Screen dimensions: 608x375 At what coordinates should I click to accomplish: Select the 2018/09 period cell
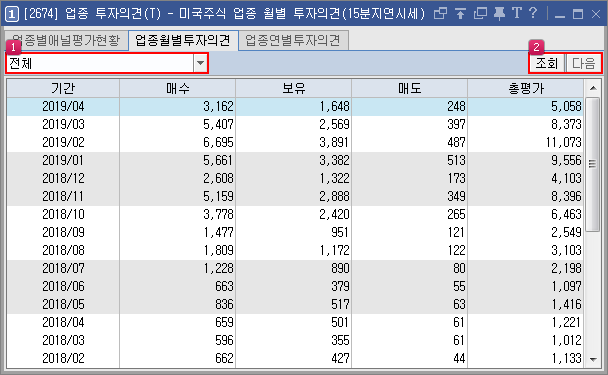63,233
